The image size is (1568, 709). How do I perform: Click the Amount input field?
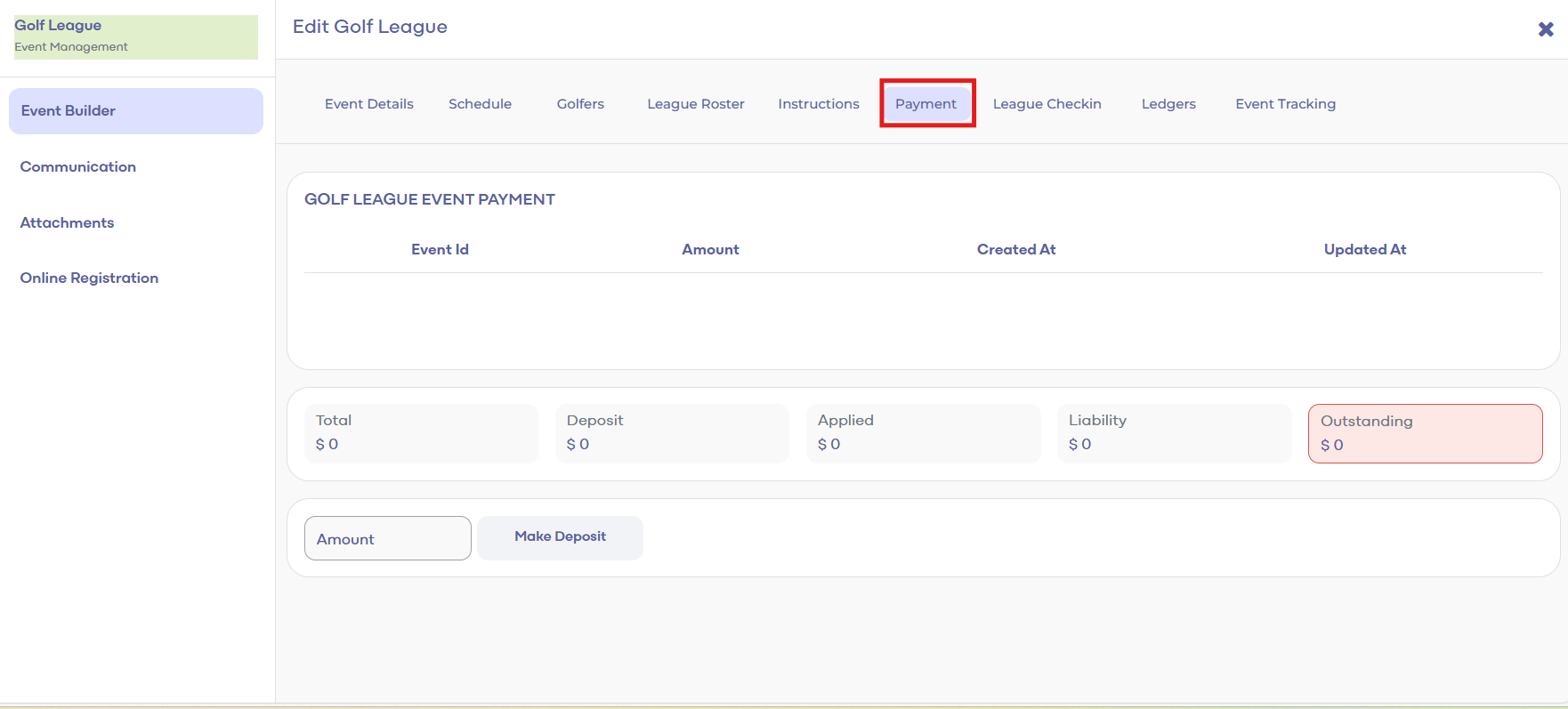[x=387, y=538]
